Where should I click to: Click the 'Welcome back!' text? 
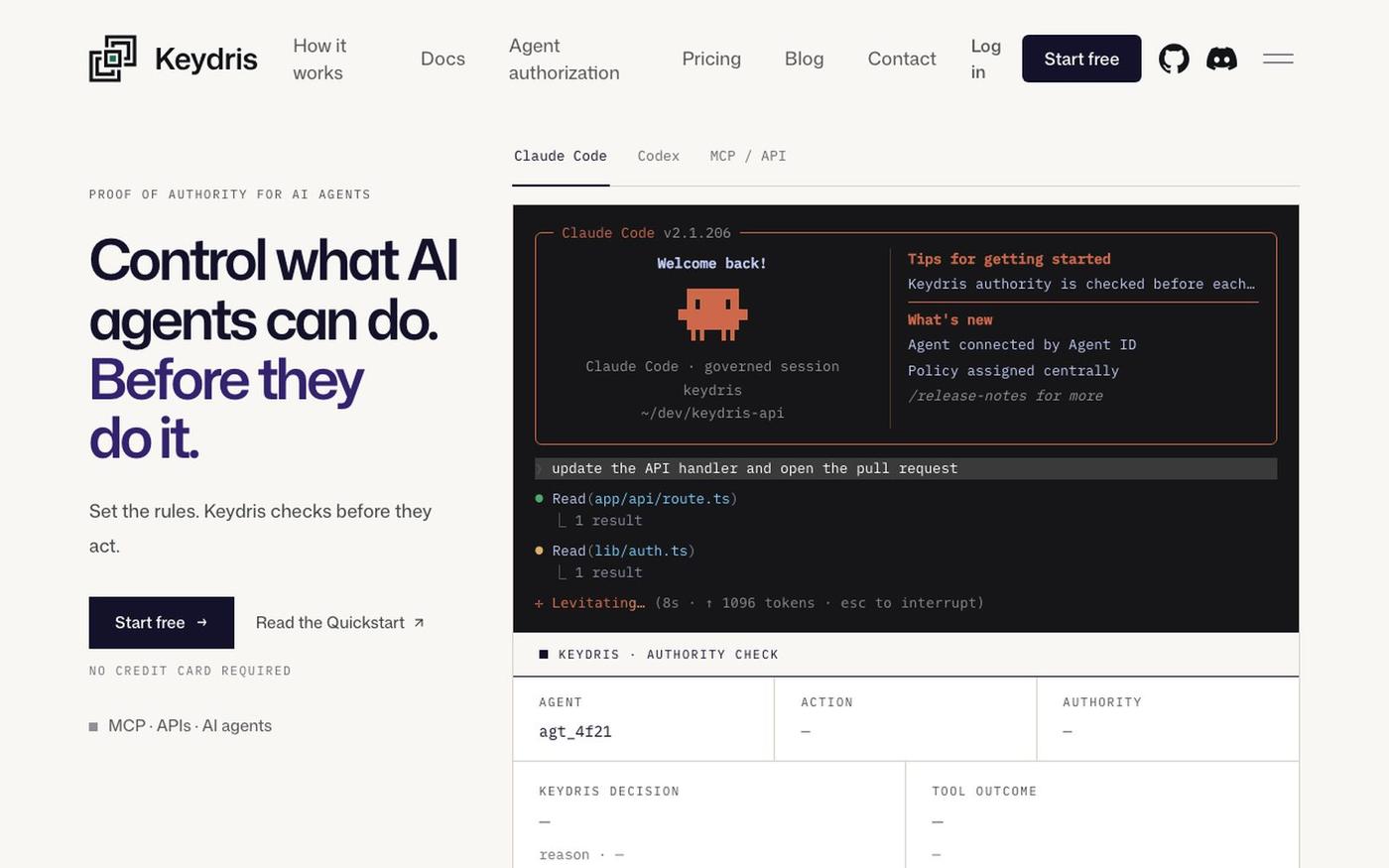711,264
